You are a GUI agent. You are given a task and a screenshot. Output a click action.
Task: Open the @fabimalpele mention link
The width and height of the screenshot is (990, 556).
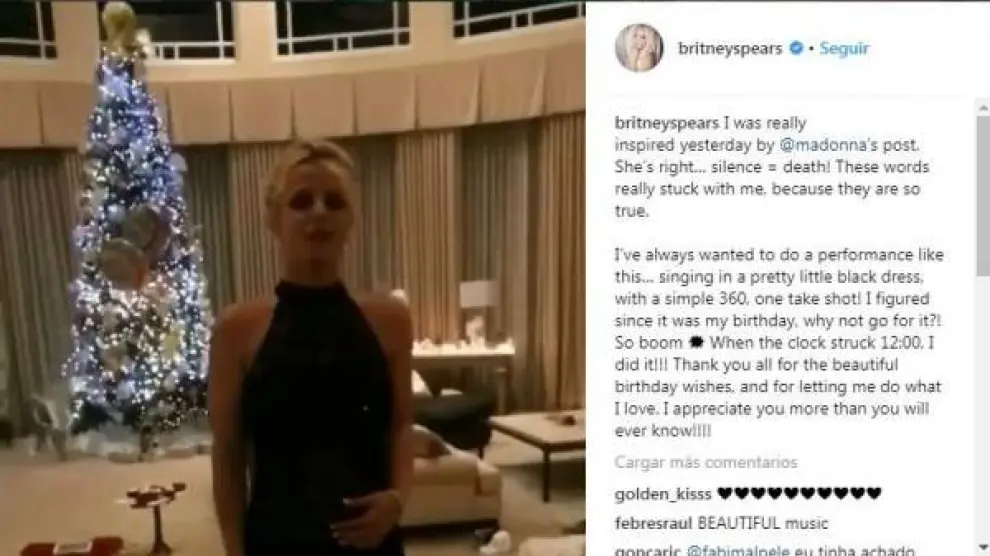pyautogui.click(x=737, y=550)
